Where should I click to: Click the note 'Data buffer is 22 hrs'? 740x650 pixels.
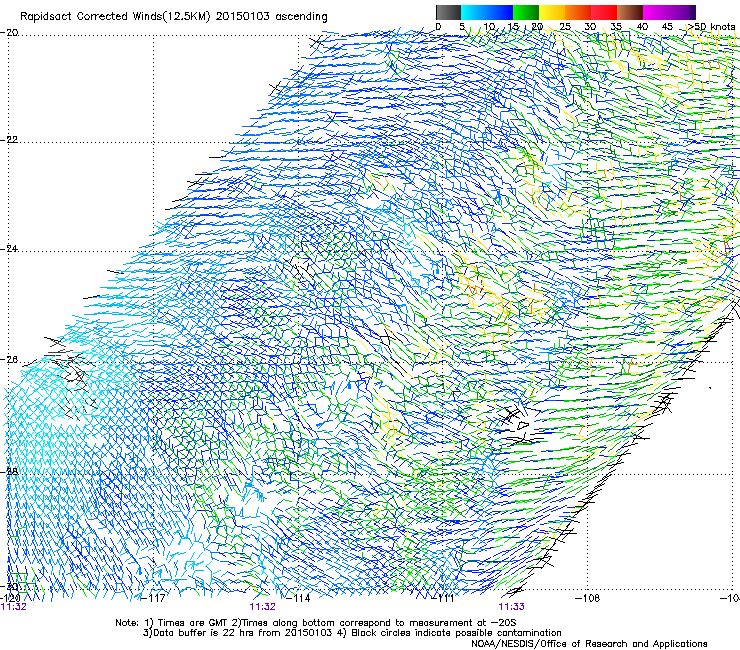pos(202,633)
